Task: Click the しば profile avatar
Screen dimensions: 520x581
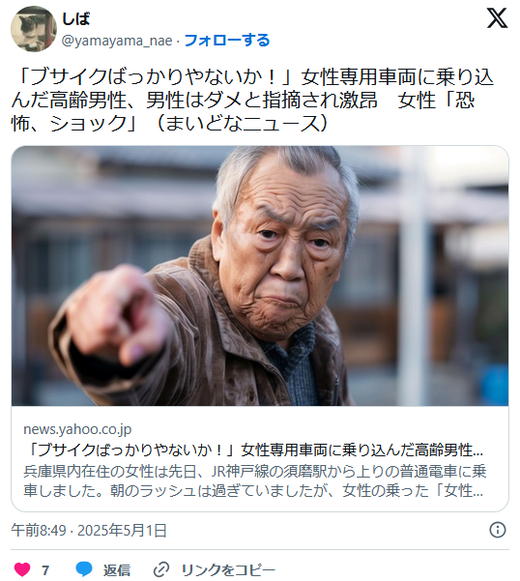Action: point(33,29)
